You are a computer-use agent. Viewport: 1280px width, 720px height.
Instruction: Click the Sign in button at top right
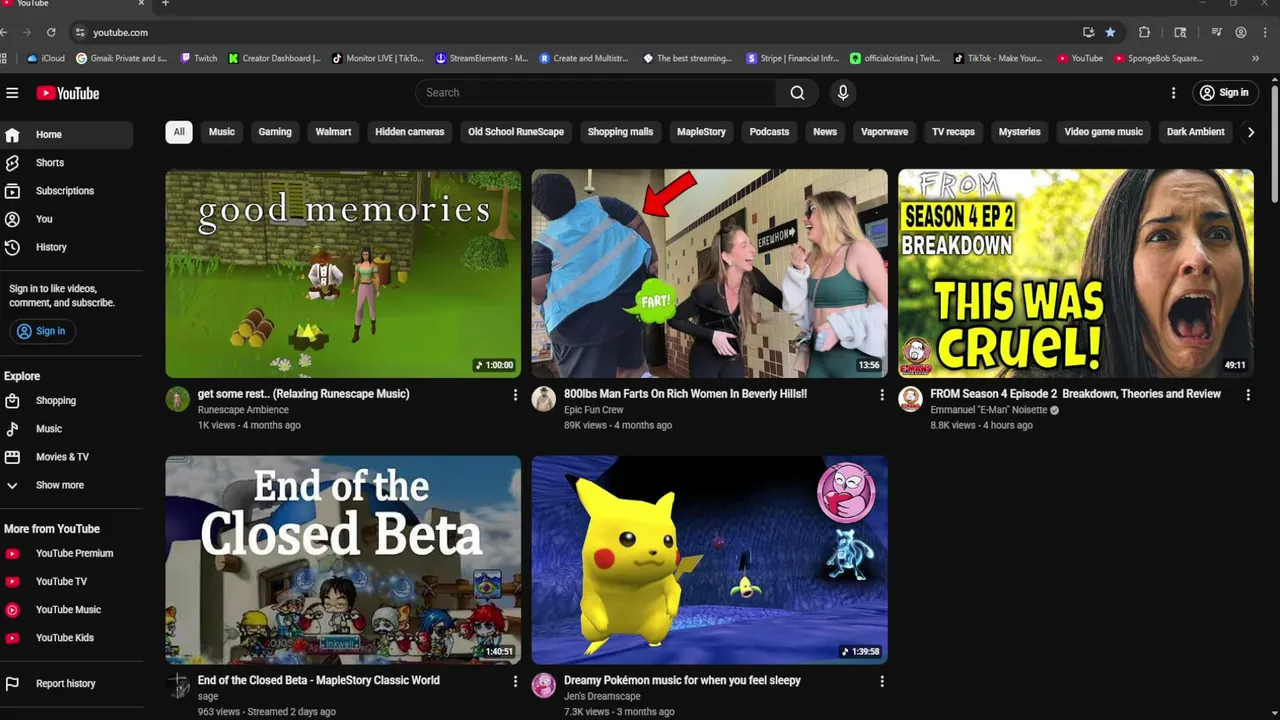pos(1224,93)
